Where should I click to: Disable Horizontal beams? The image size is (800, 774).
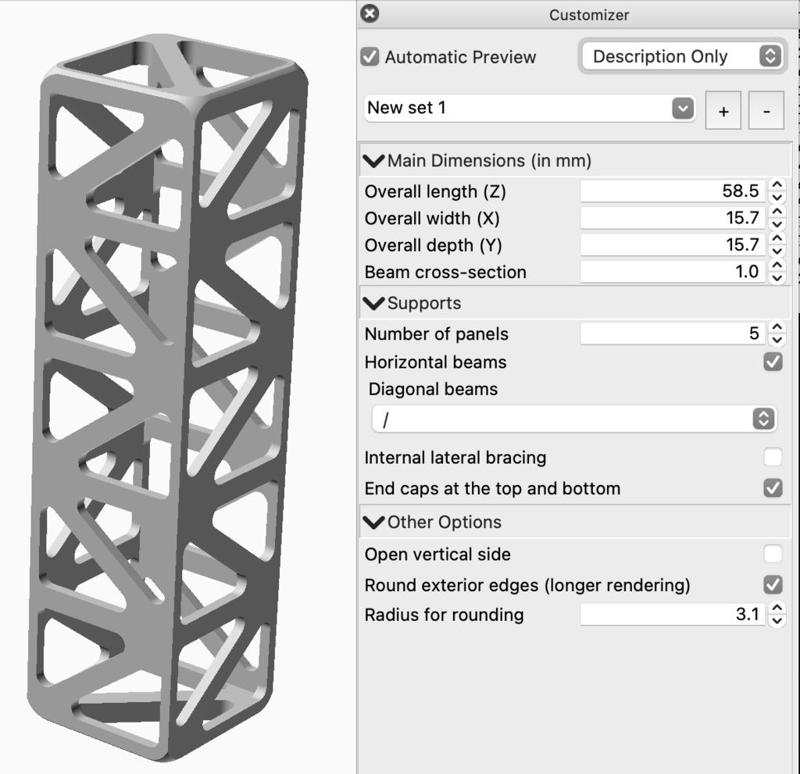click(x=771, y=362)
